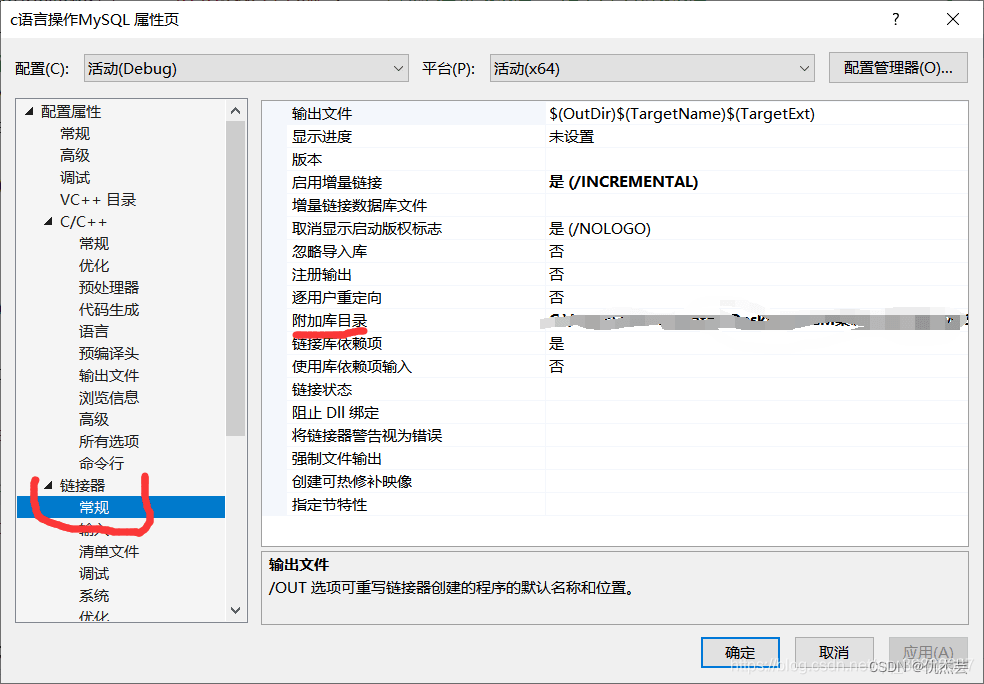
Task: Select 代码生成 tree item
Action: pos(109,309)
